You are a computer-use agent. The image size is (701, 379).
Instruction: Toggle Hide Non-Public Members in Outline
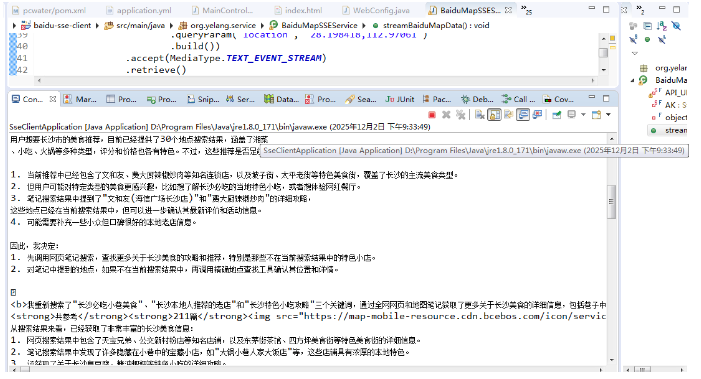click(x=647, y=40)
